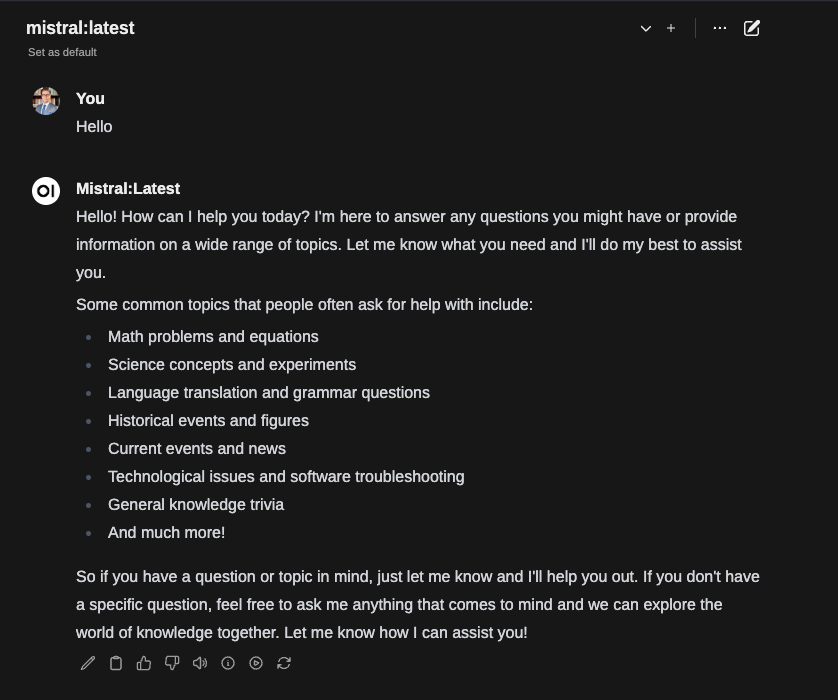Give the response a thumbs up
The image size is (838, 700).
[144, 663]
